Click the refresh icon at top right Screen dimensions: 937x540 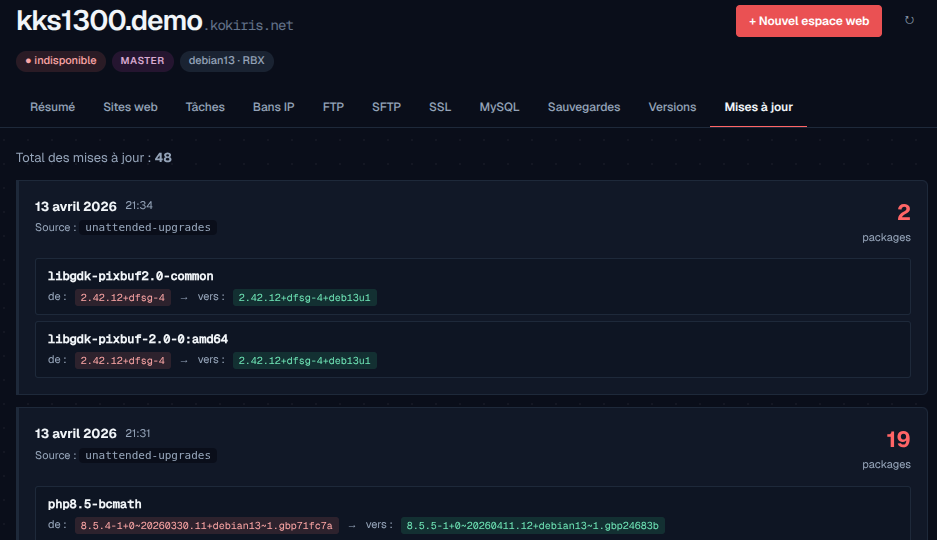[x=909, y=20]
